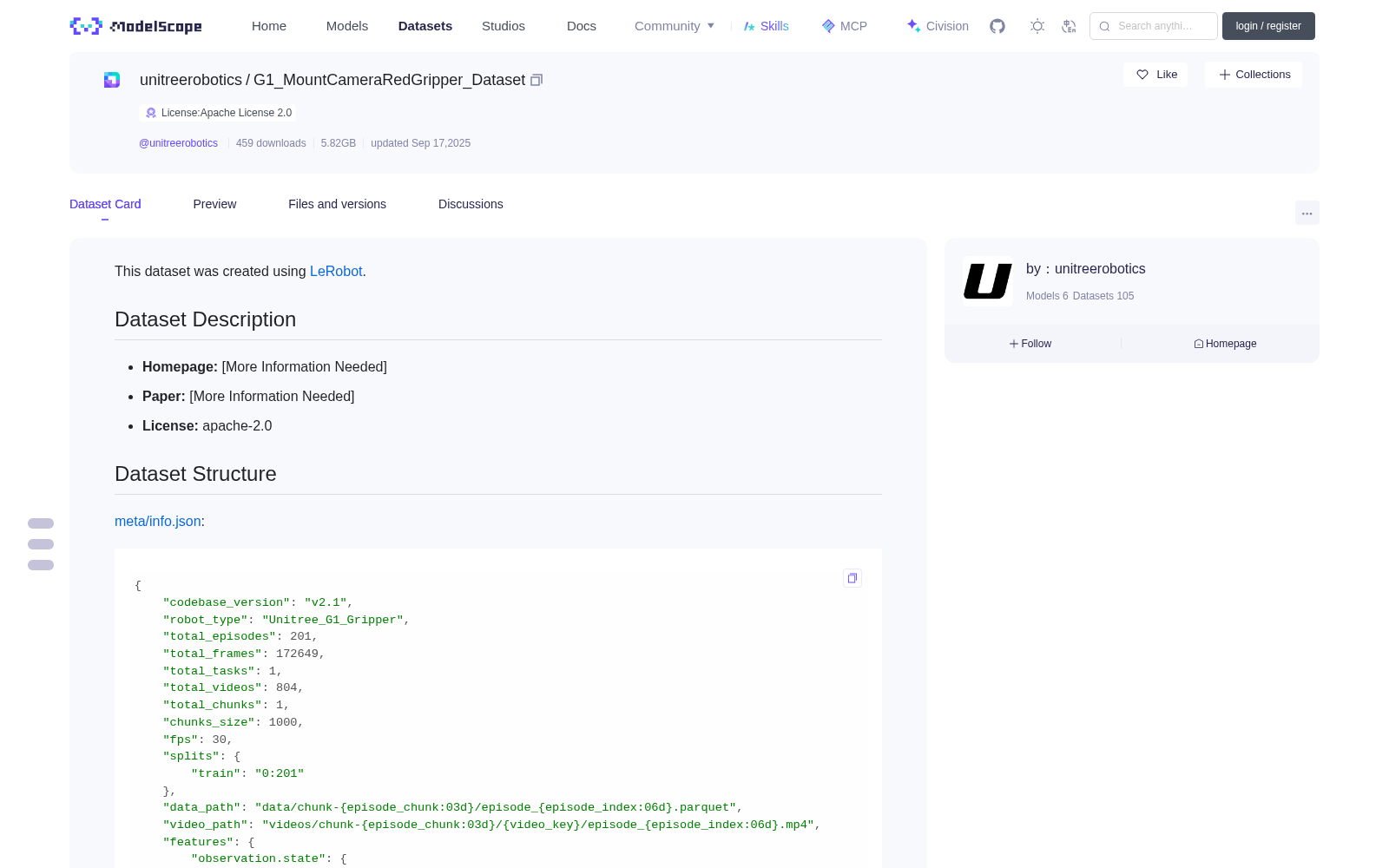Click the unitreerobotics namespace in the title

[191, 80]
